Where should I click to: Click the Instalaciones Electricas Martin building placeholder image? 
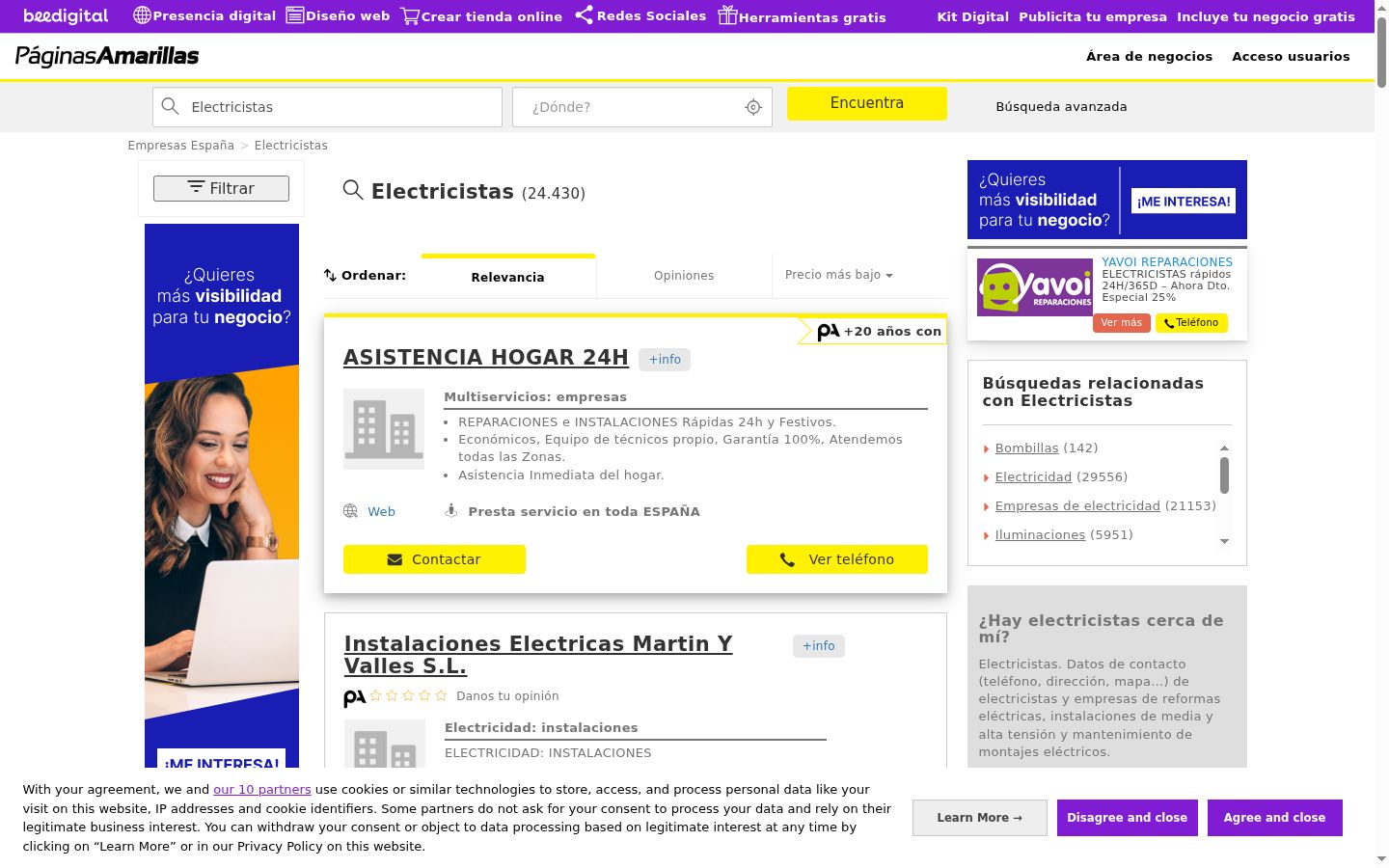[385, 744]
